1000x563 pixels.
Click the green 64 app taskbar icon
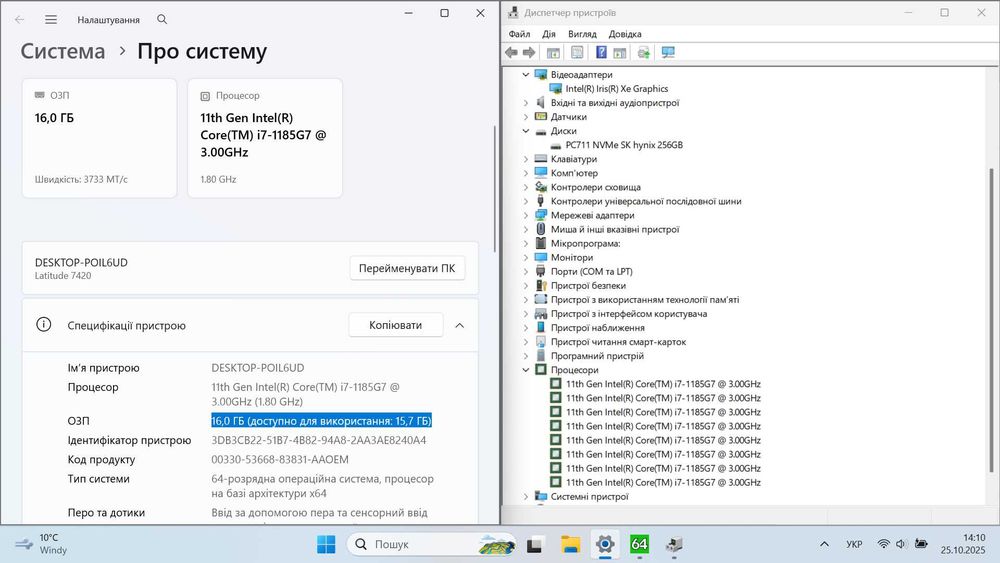coord(639,545)
